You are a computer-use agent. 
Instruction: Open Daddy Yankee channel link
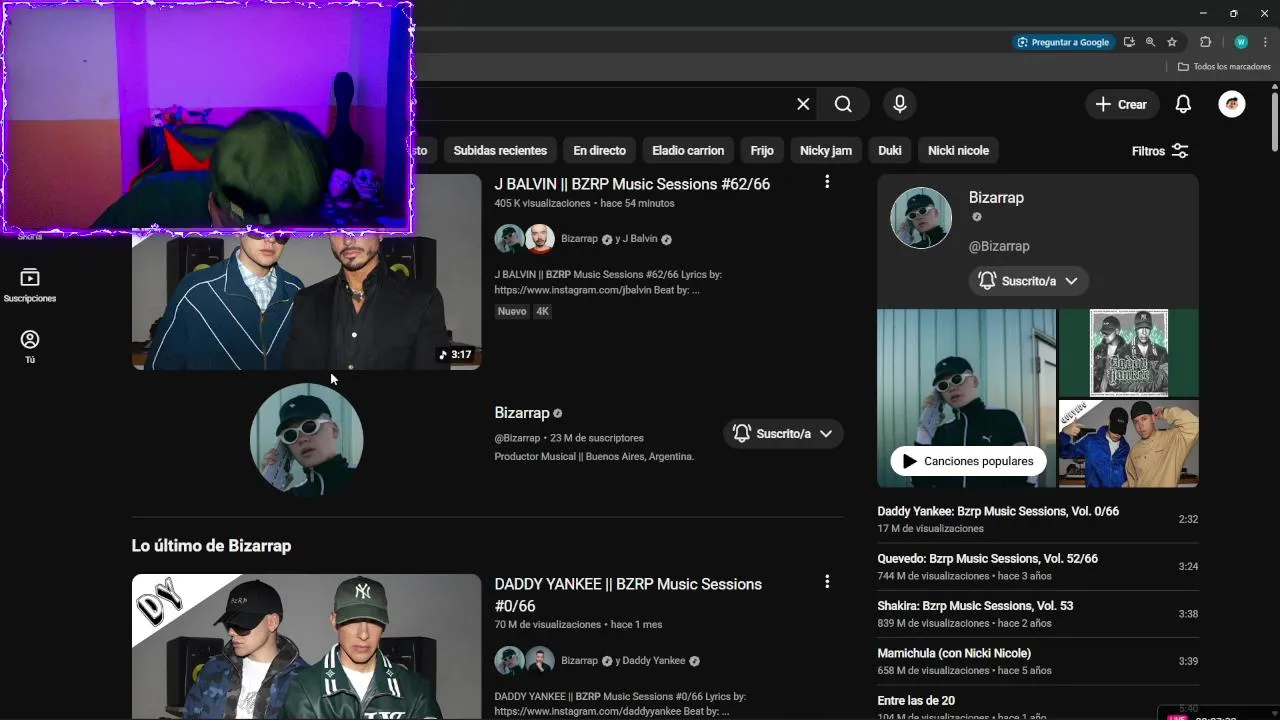[653, 661]
